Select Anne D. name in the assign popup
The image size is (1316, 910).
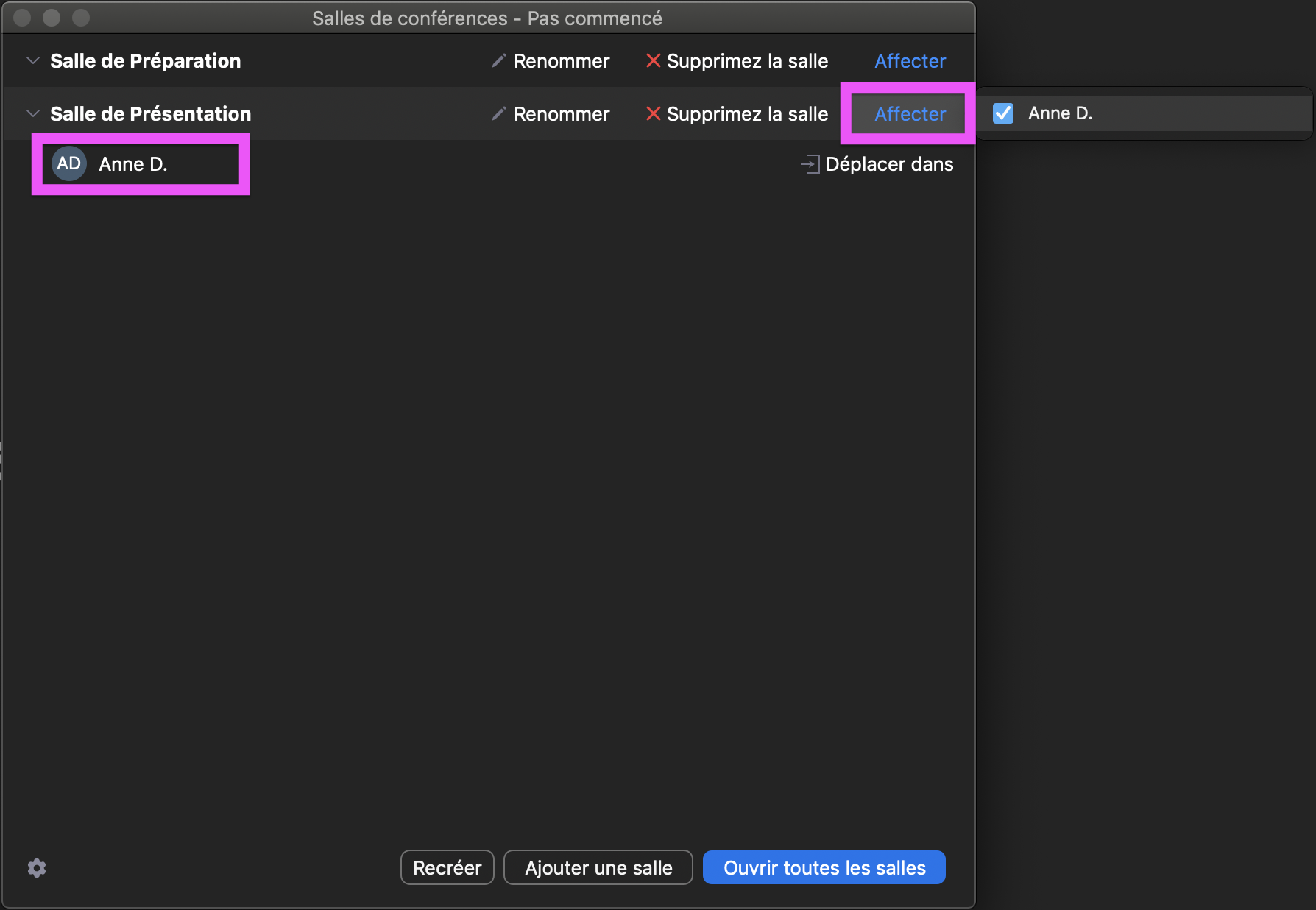click(1060, 113)
